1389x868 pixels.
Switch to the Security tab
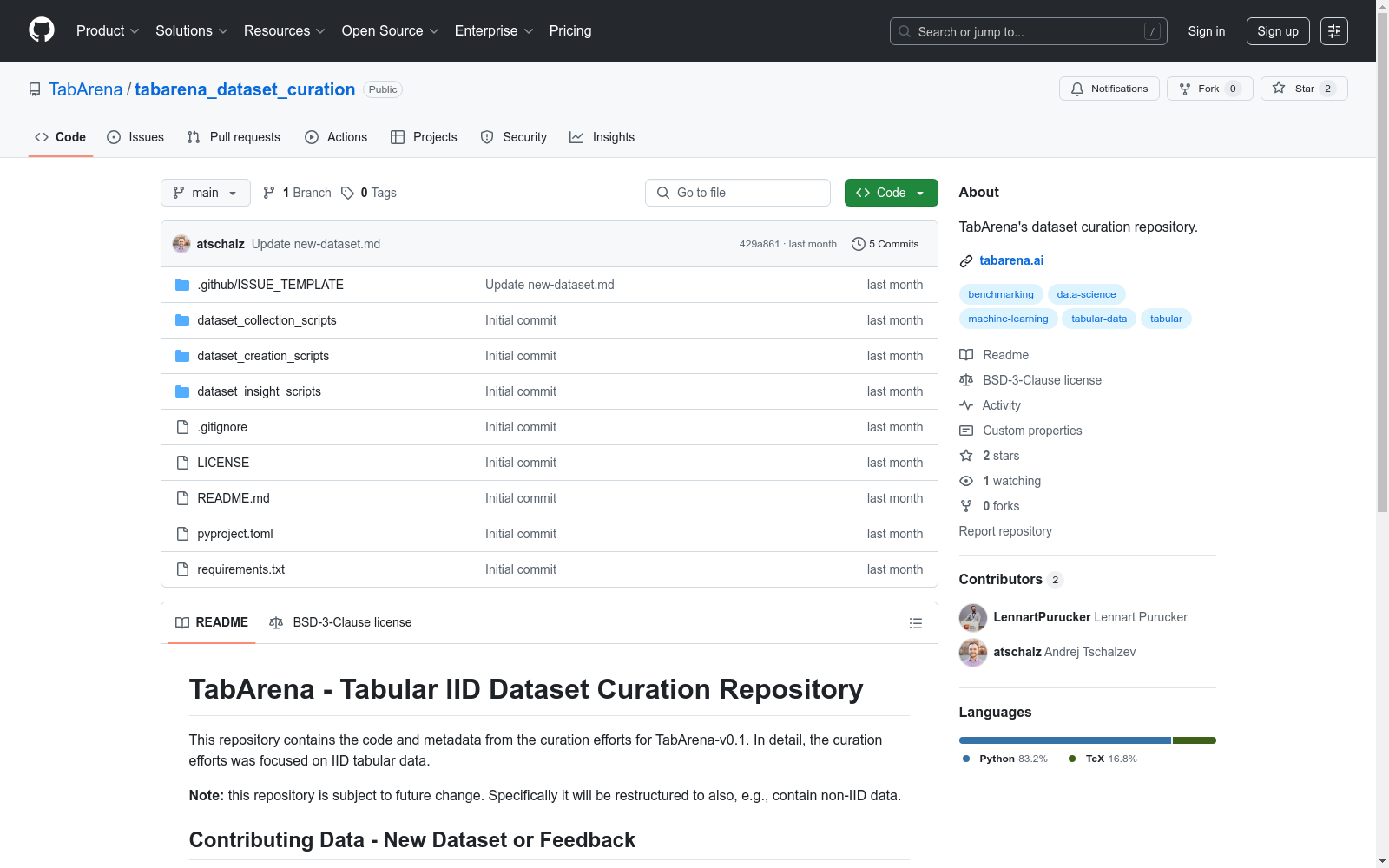coord(514,137)
